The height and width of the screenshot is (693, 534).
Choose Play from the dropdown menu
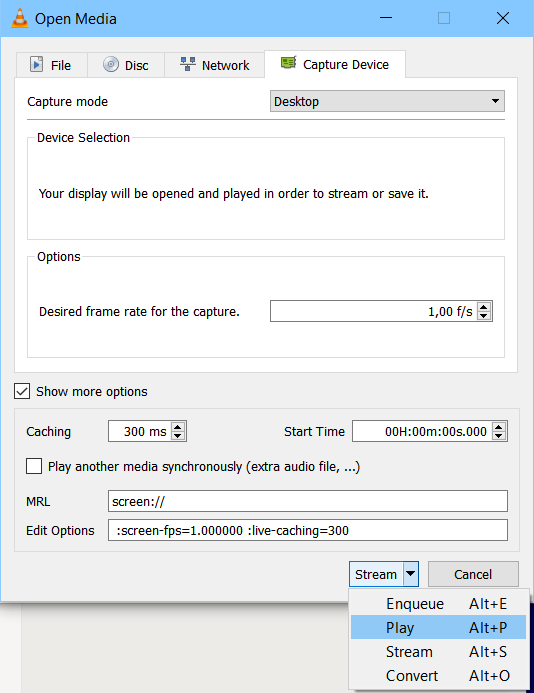438,628
